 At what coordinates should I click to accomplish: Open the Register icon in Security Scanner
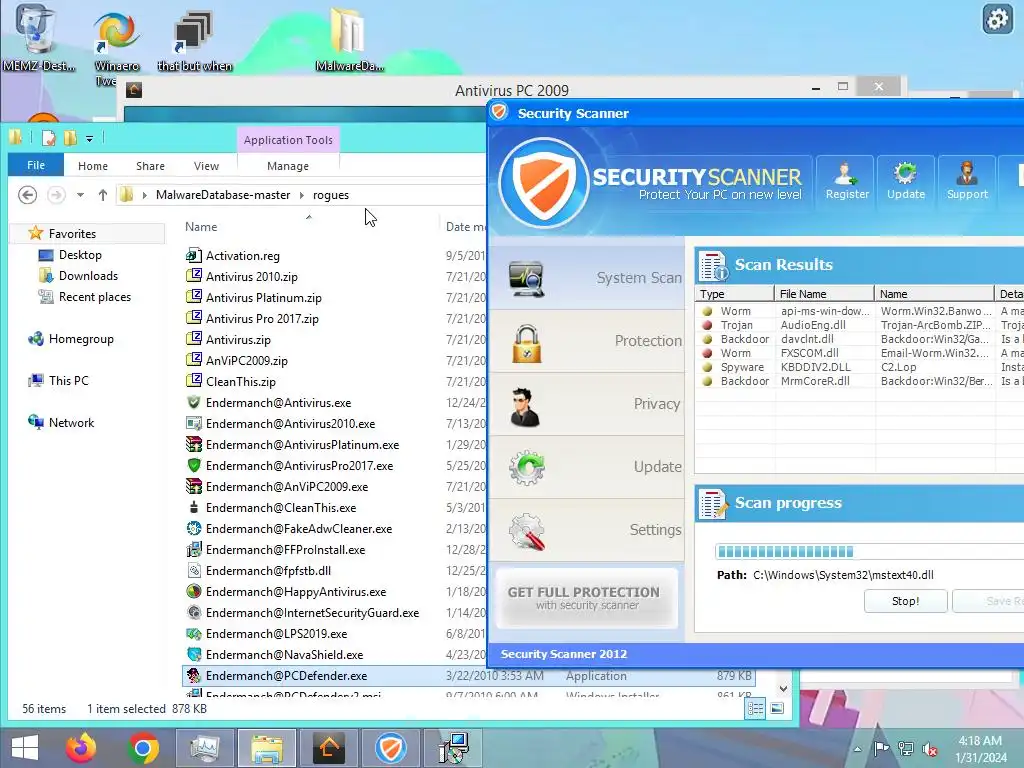click(846, 182)
